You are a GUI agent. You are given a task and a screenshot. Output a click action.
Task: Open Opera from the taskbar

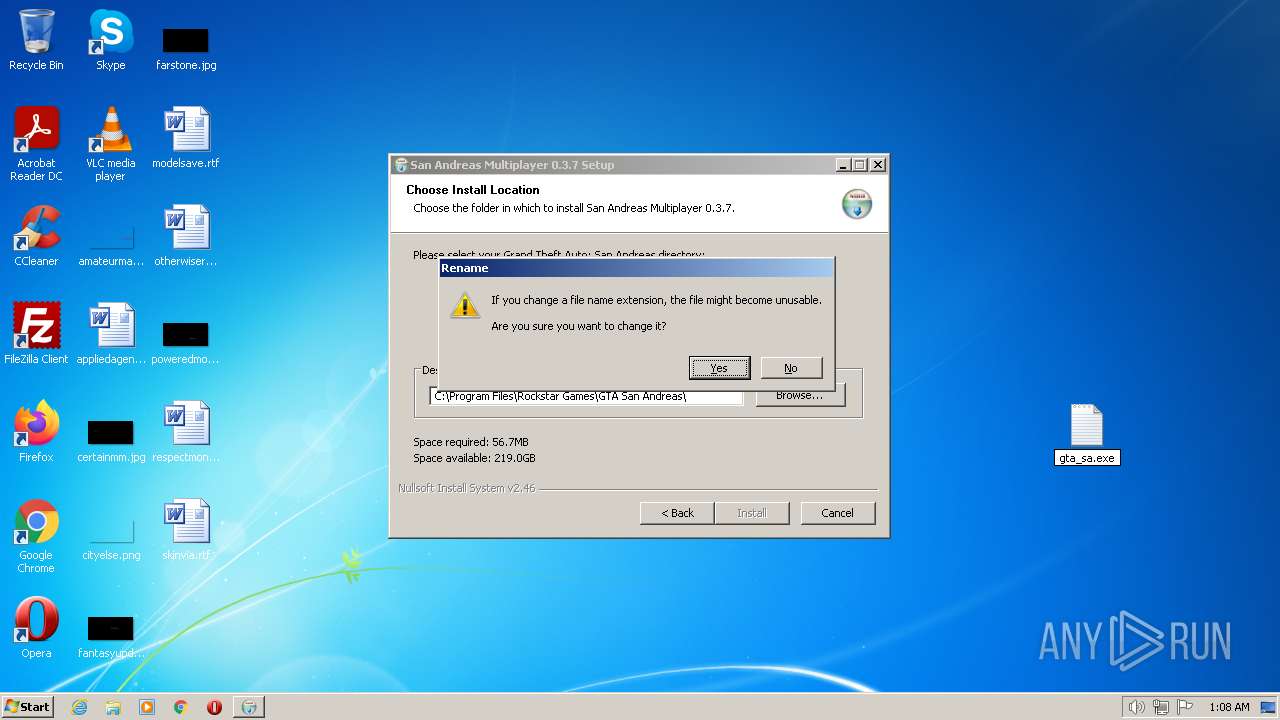click(x=214, y=707)
